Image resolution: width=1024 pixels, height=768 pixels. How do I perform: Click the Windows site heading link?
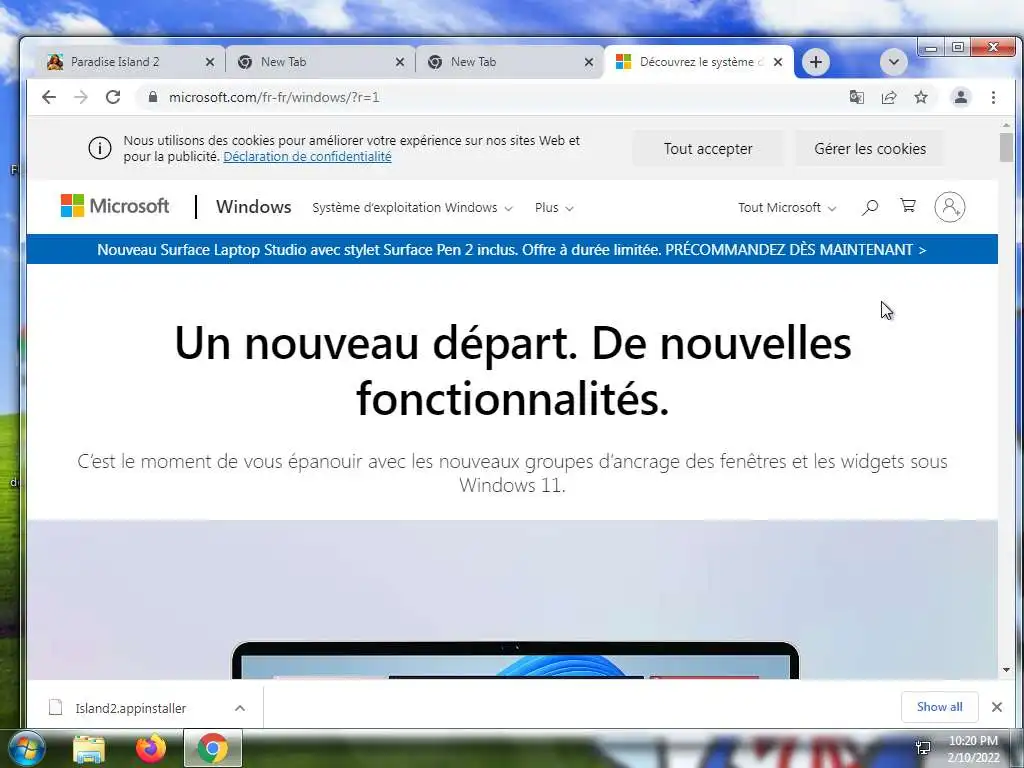tap(253, 207)
